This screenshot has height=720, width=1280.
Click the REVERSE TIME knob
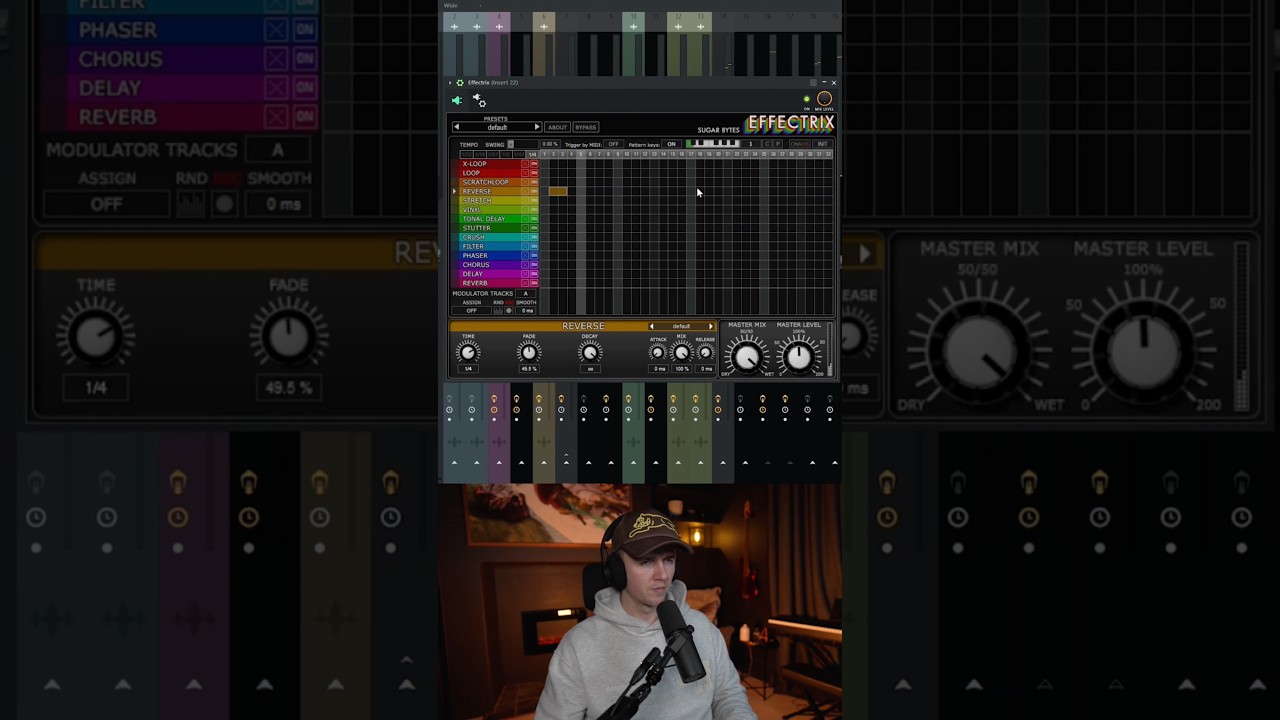click(x=468, y=351)
